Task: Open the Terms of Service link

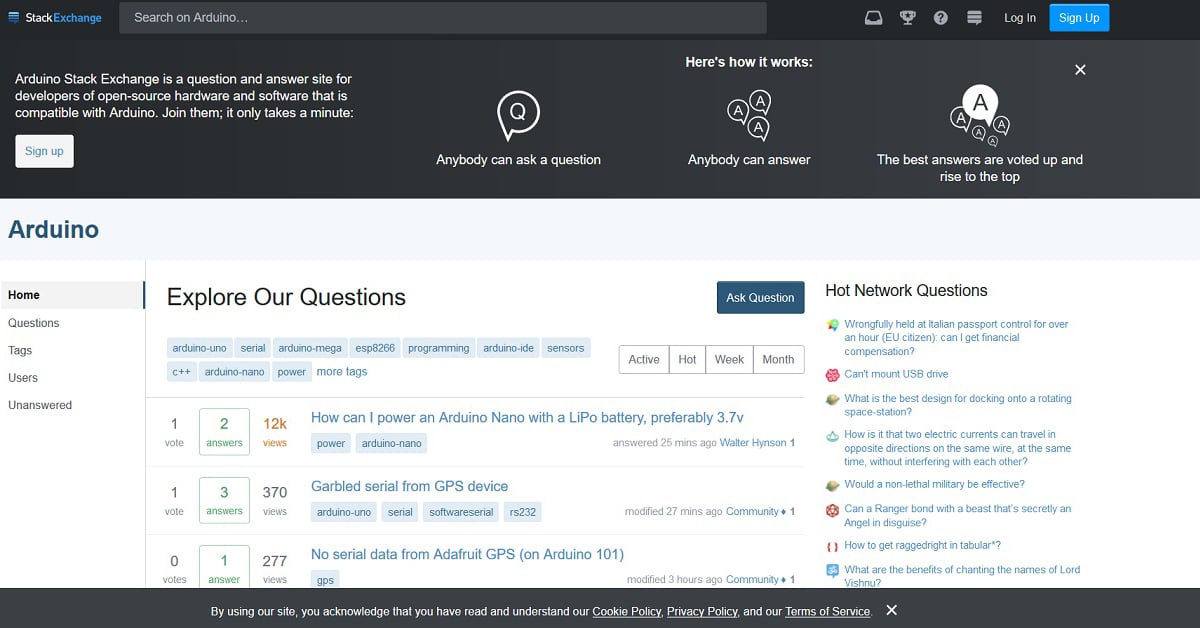Action: point(828,611)
